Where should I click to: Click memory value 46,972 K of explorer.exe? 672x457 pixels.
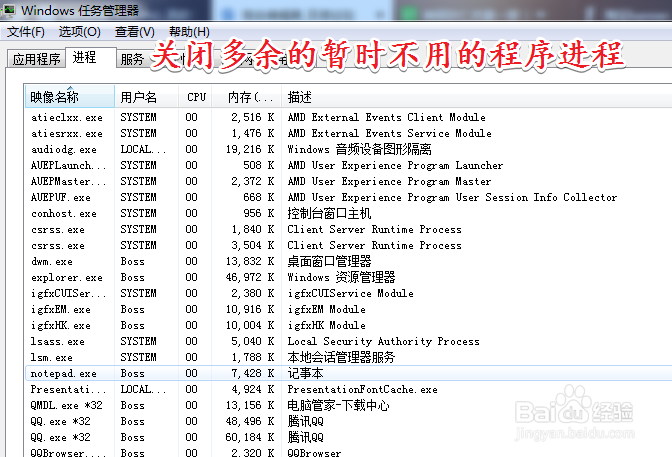pos(250,277)
